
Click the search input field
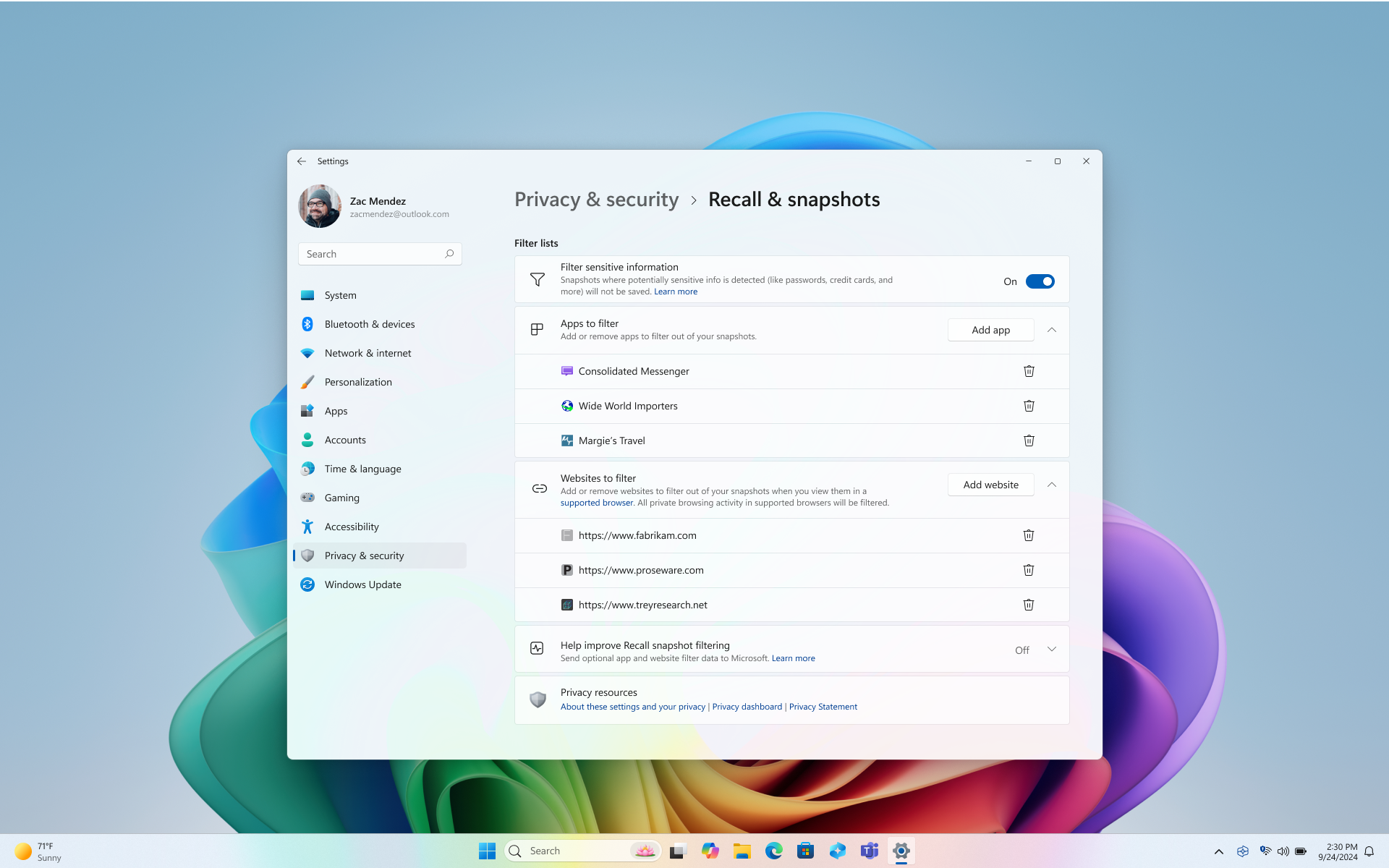[x=380, y=253]
